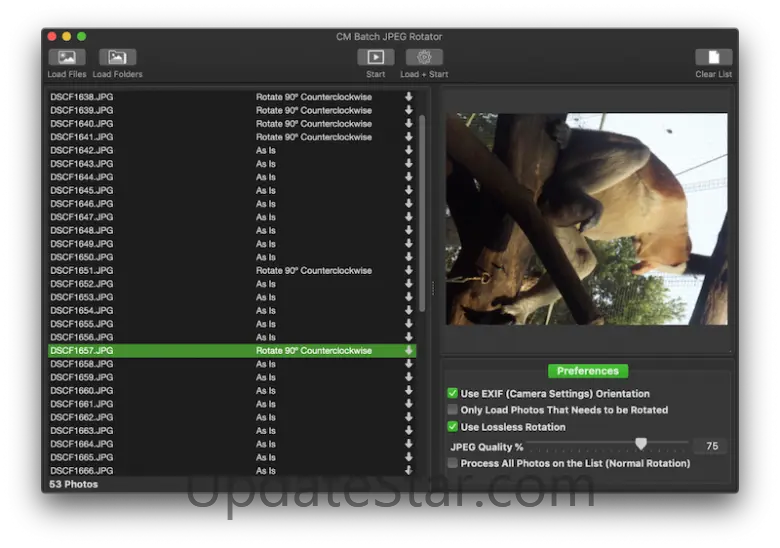This screenshot has width=780, height=548.
Task: Open rotation dropdown arrow for DSCF1639.JPG
Action: (408, 110)
